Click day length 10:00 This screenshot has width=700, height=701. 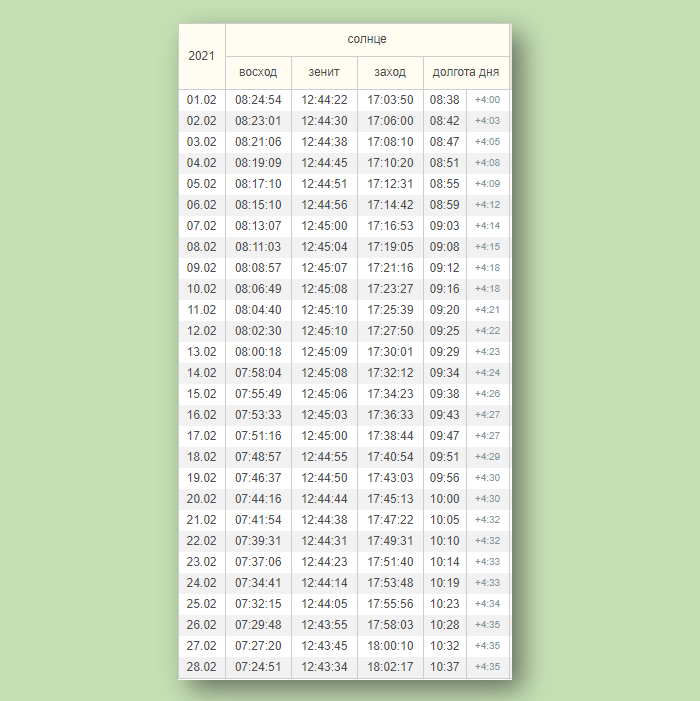(x=444, y=499)
